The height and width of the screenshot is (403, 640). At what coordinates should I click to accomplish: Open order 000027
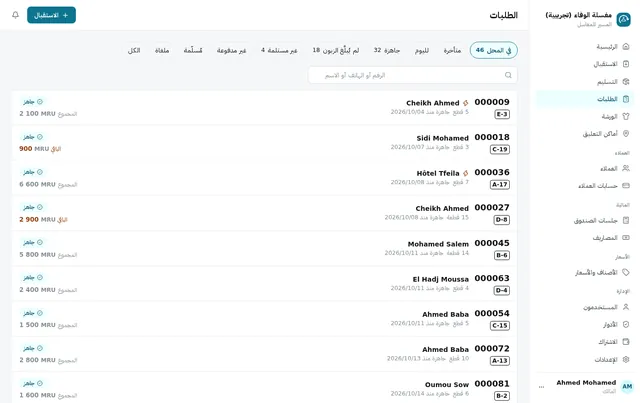point(264,213)
